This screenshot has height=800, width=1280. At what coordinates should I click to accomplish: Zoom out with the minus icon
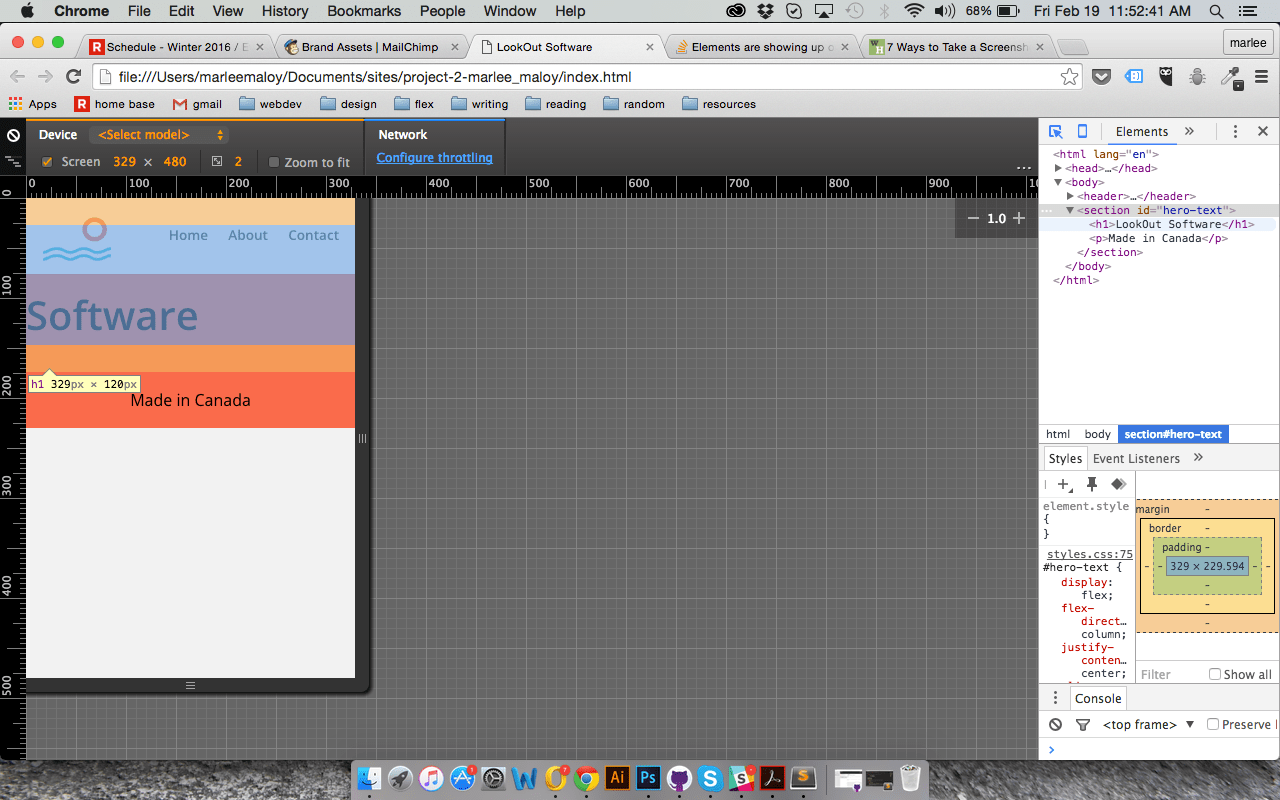(973, 218)
